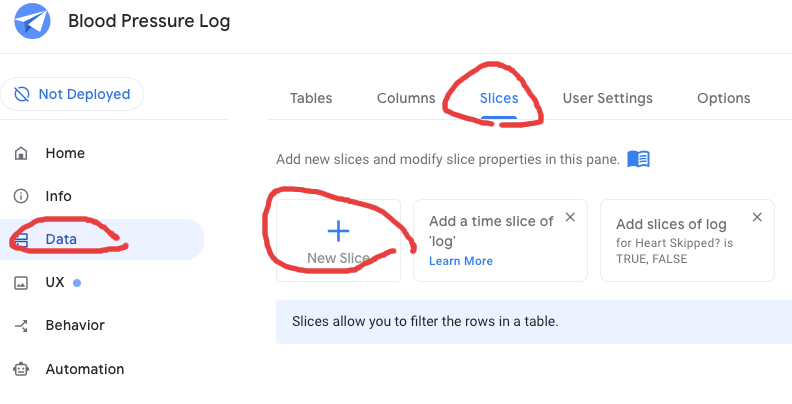Open the Options tab
This screenshot has width=792, height=404.
(x=723, y=98)
